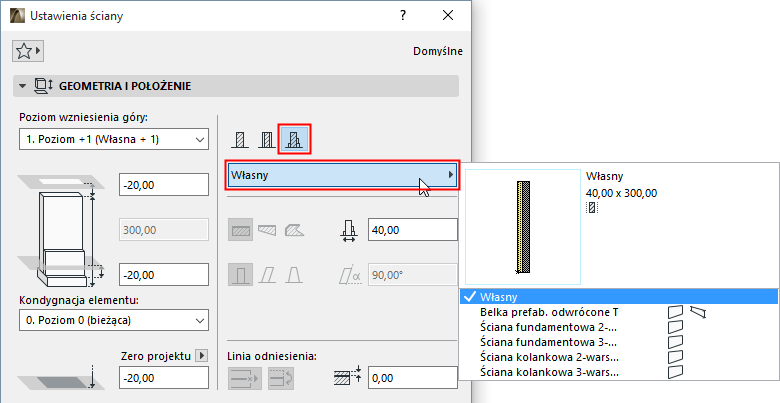780x403 pixels.
Task: Click the top offset field showing -20,00
Action: [x=164, y=185]
